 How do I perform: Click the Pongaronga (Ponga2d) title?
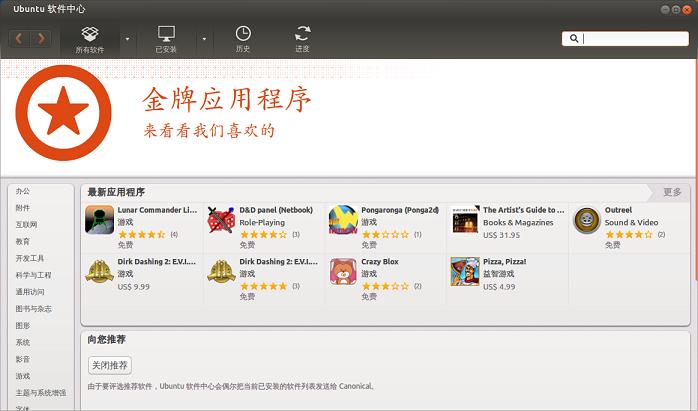point(400,210)
